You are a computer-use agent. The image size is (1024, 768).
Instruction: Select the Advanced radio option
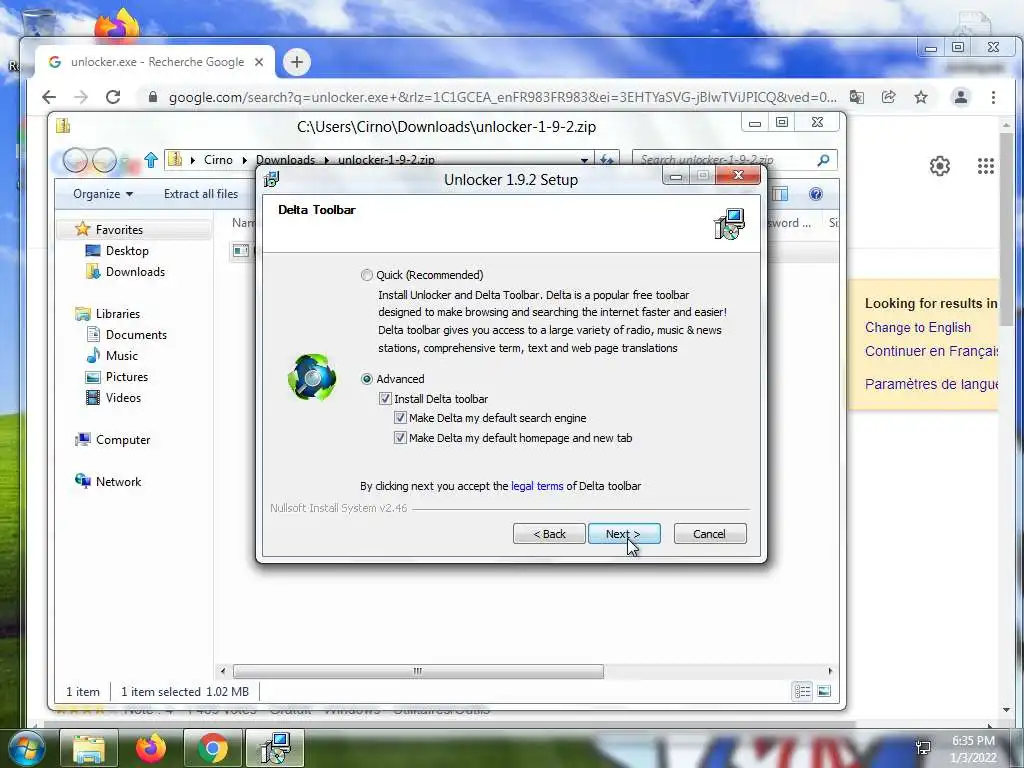367,379
